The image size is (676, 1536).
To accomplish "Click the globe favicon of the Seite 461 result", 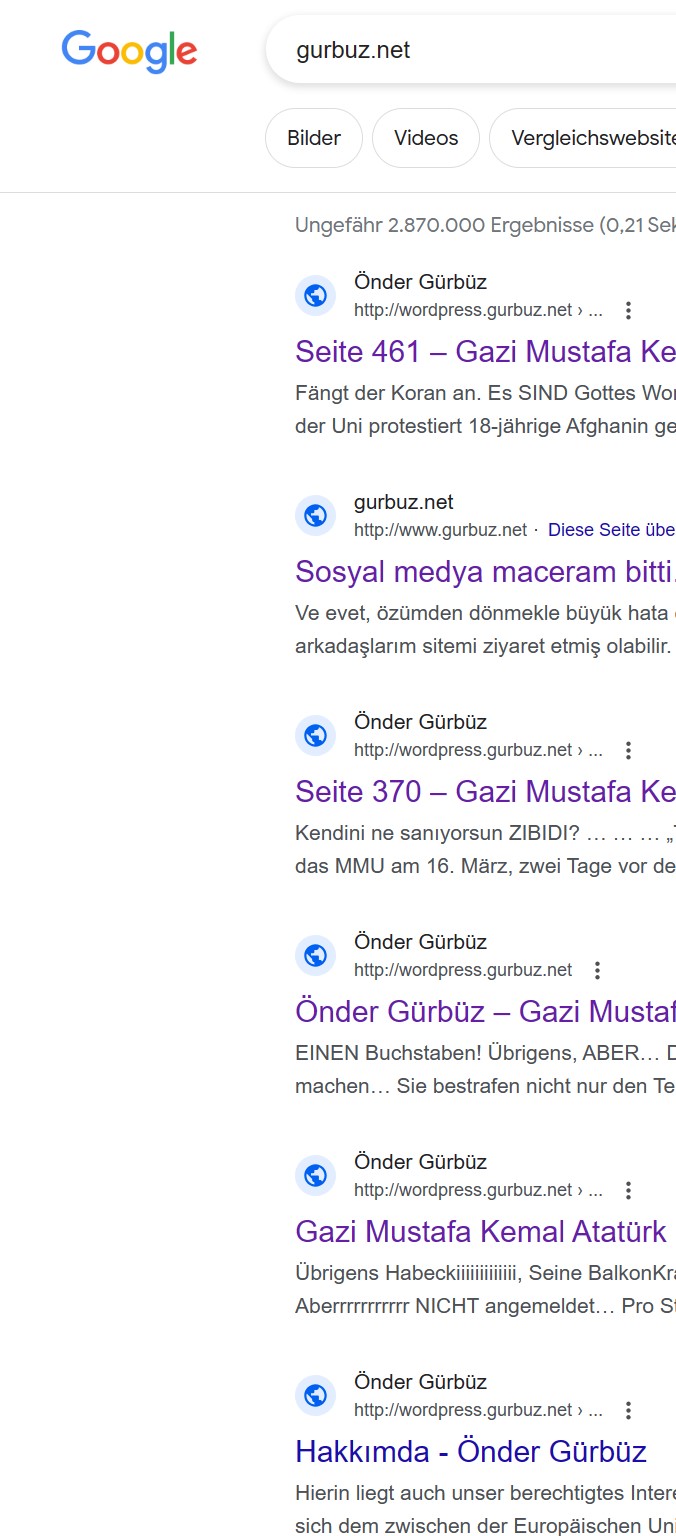I will pyautogui.click(x=315, y=295).
